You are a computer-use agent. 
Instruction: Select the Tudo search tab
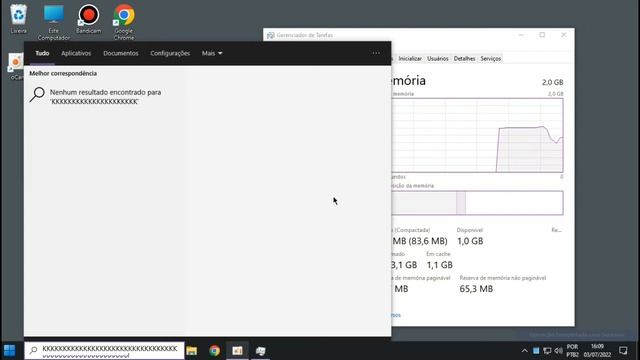[42, 53]
